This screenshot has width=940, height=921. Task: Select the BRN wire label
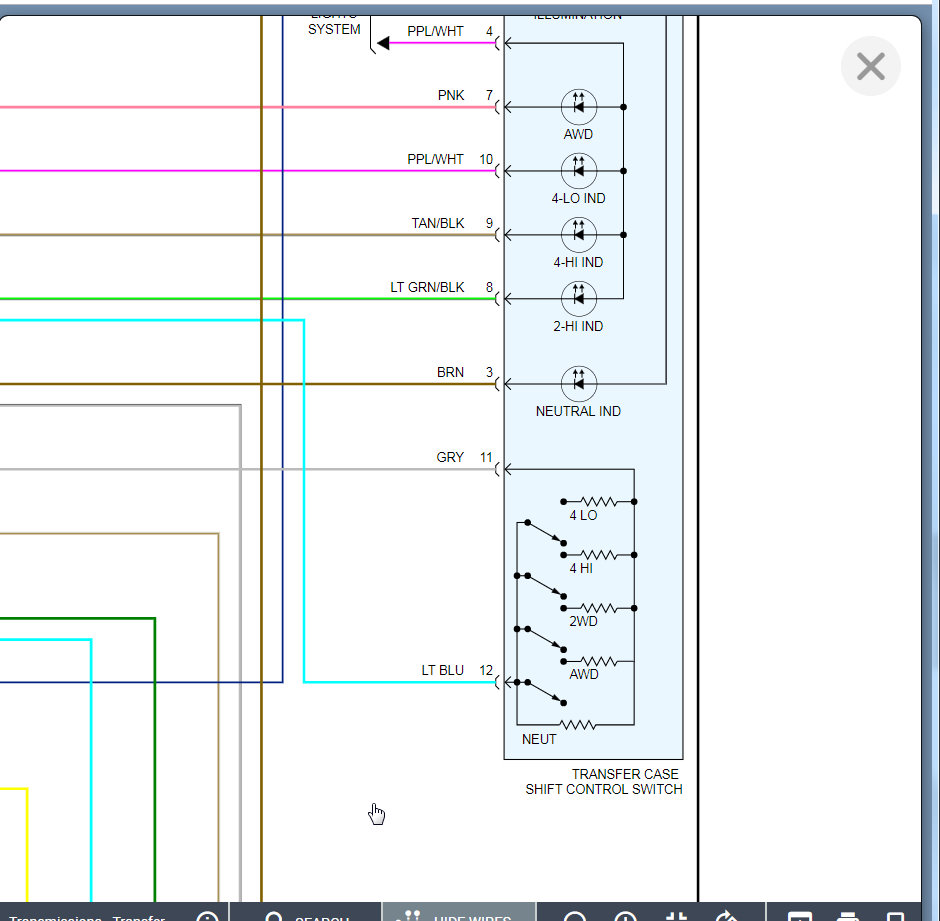tap(450, 372)
